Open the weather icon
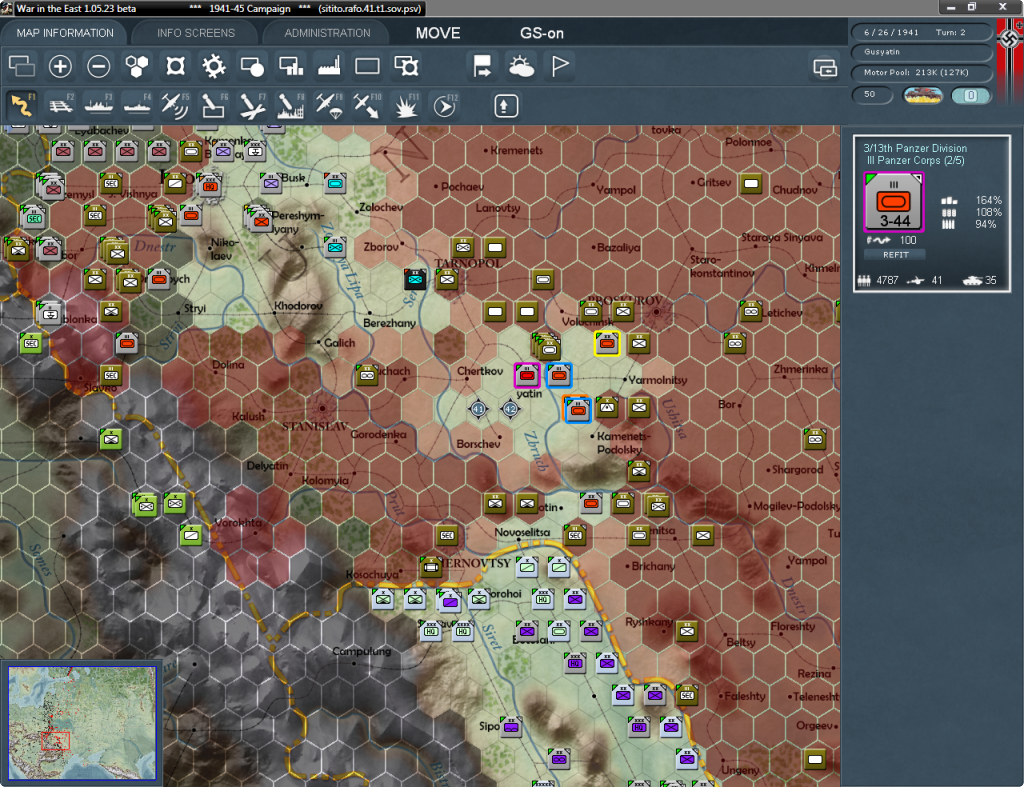 pyautogui.click(x=521, y=66)
